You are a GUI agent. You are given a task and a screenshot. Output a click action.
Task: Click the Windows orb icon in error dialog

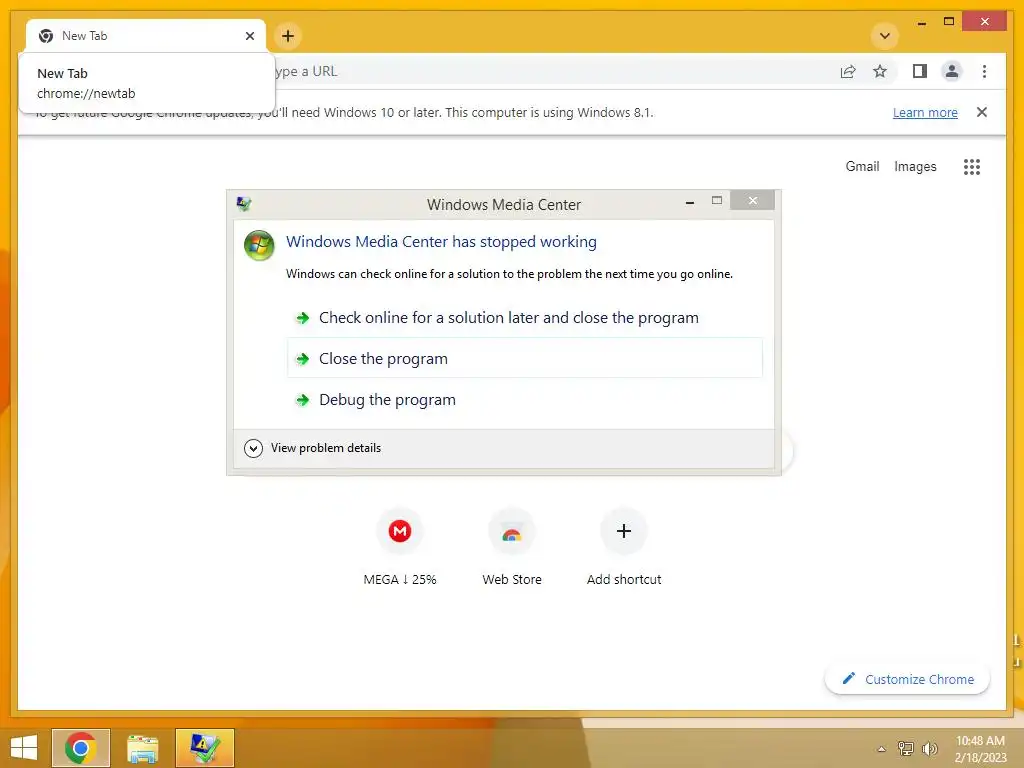coord(259,246)
